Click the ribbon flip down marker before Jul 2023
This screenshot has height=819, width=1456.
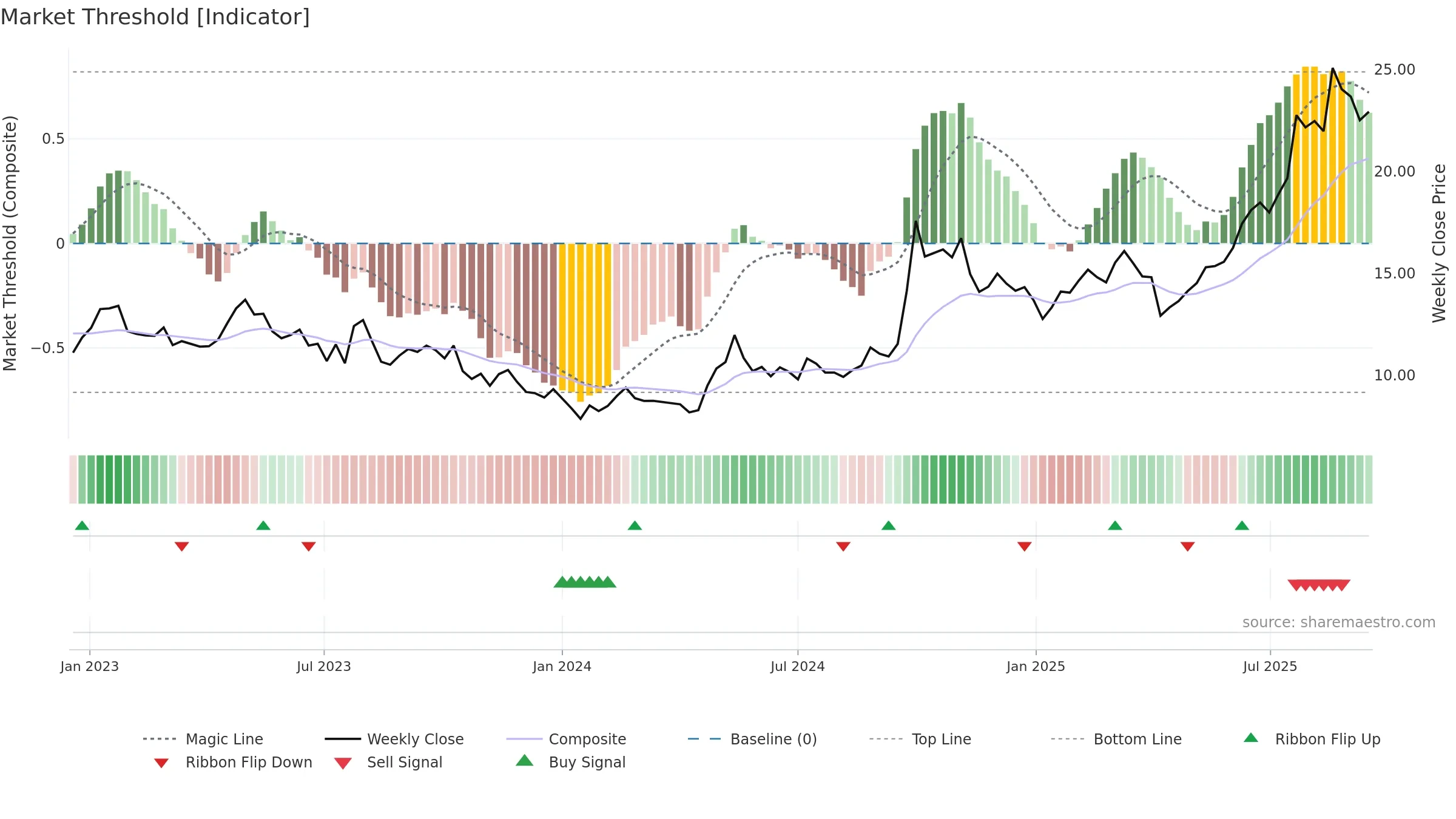coord(309,547)
